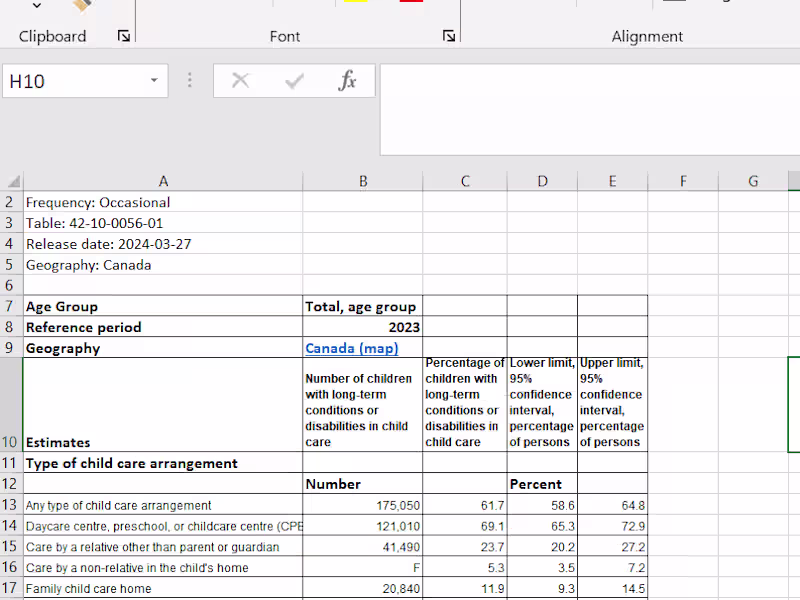Select column B header

tap(362, 181)
